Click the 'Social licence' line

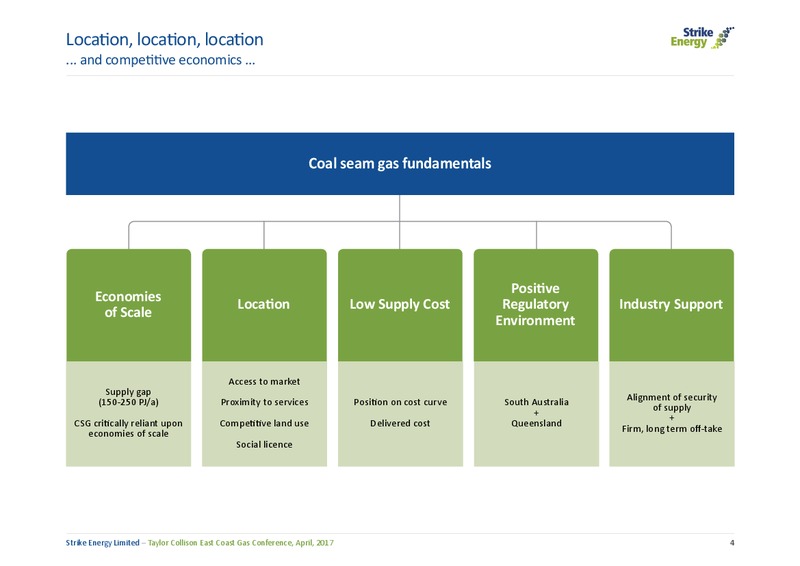[x=264, y=445]
